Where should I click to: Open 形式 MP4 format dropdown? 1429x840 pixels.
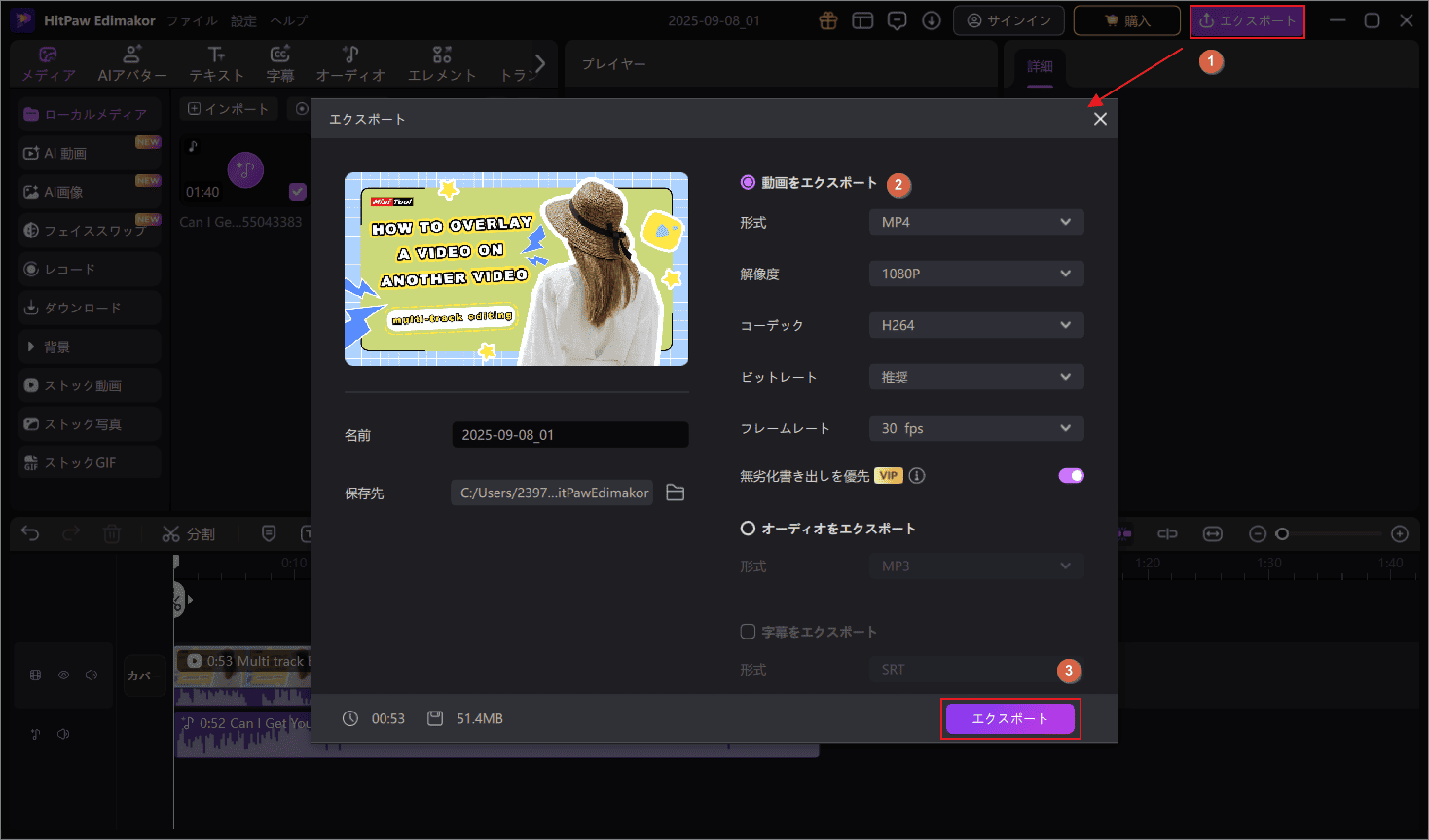[976, 222]
